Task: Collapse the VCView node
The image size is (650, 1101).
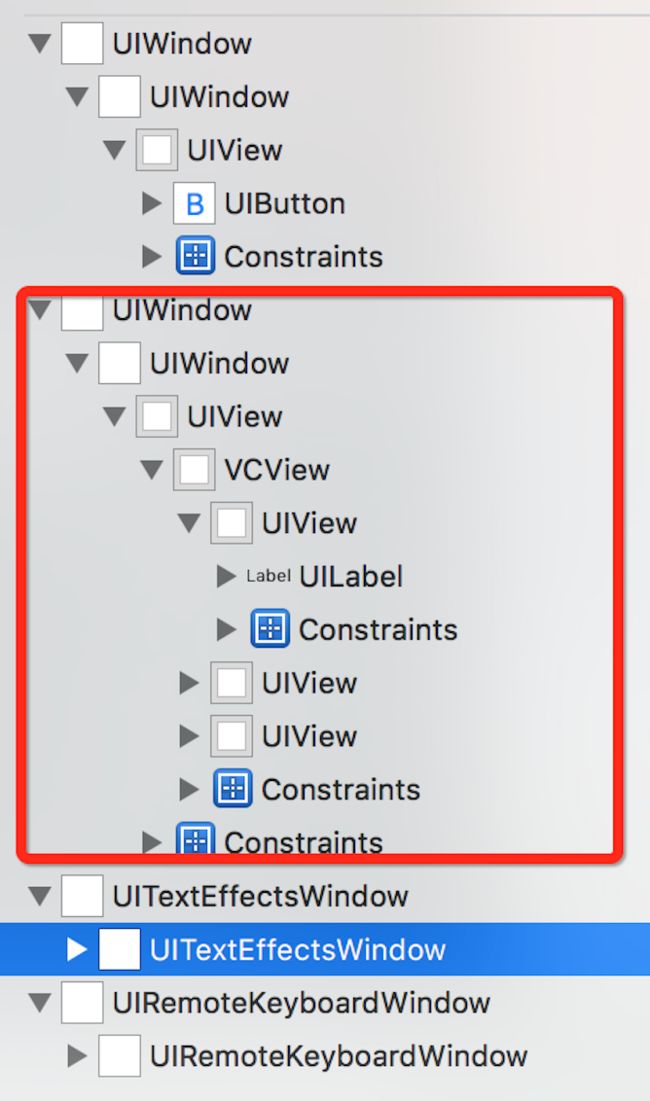Action: coord(152,470)
